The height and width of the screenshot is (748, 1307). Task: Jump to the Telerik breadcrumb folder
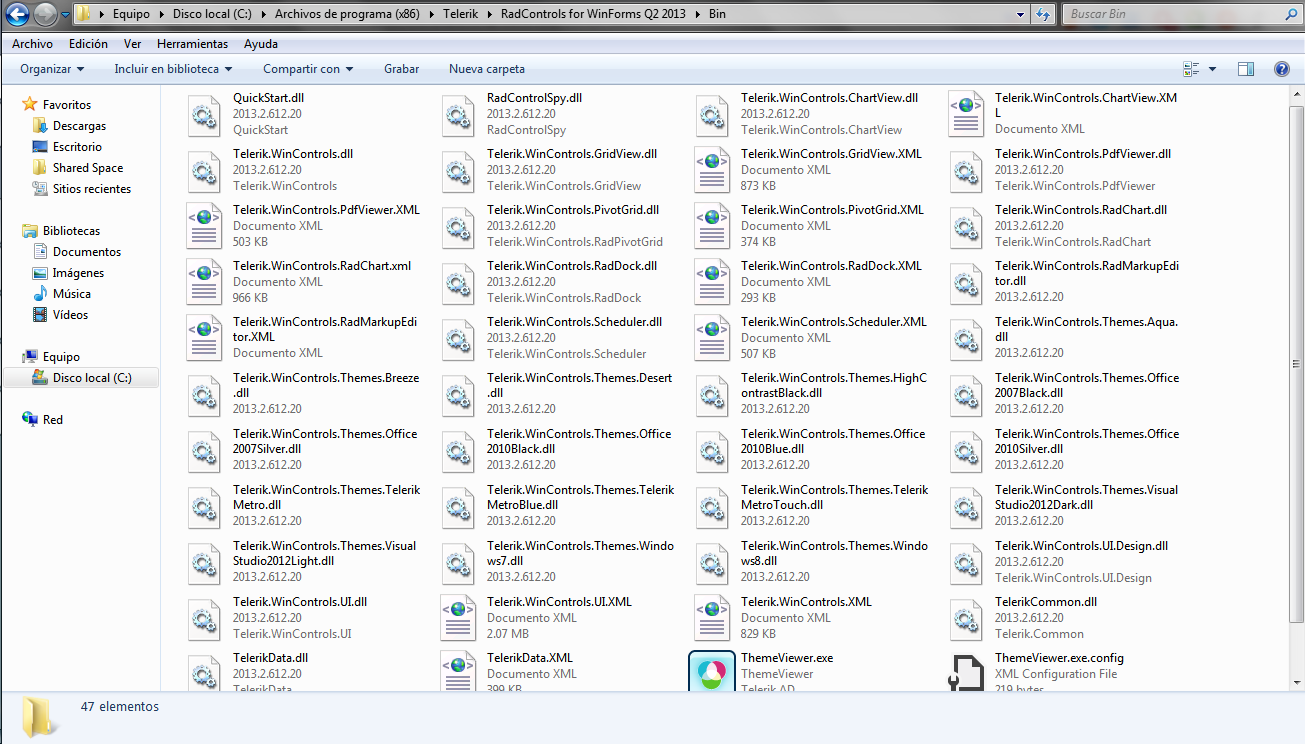[462, 14]
